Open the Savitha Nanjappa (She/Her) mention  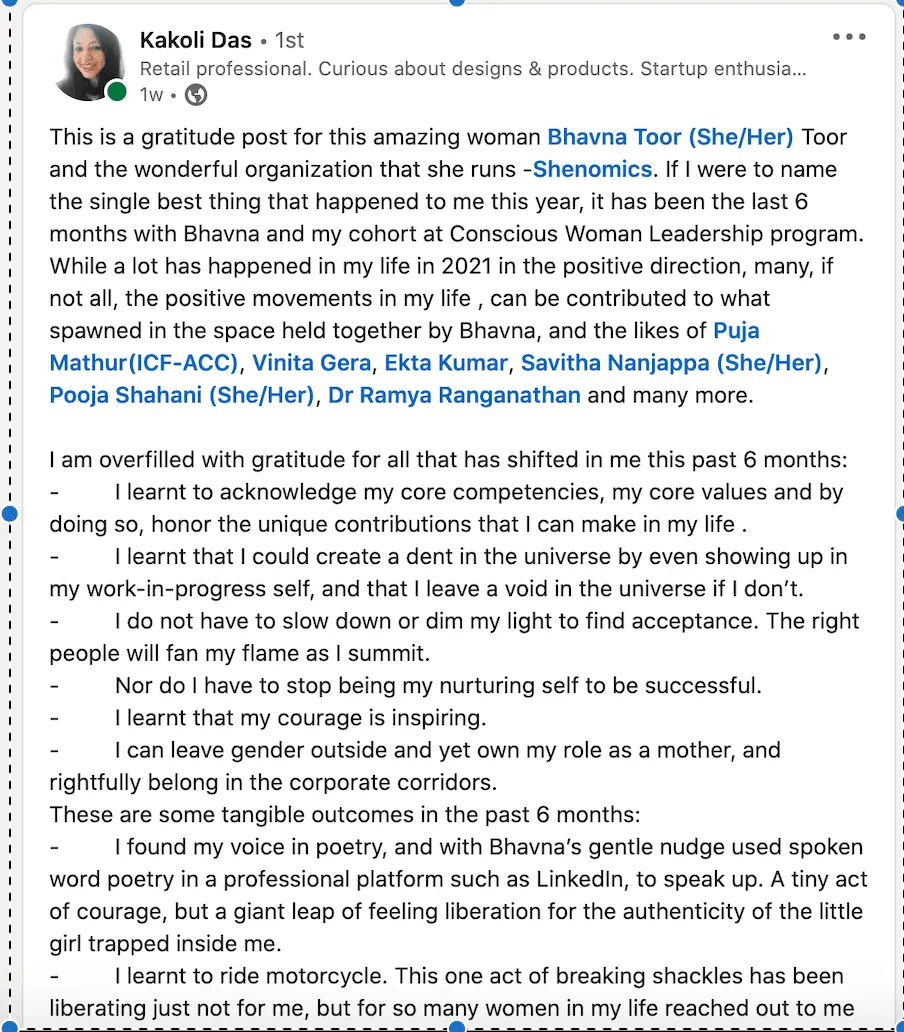pos(671,362)
